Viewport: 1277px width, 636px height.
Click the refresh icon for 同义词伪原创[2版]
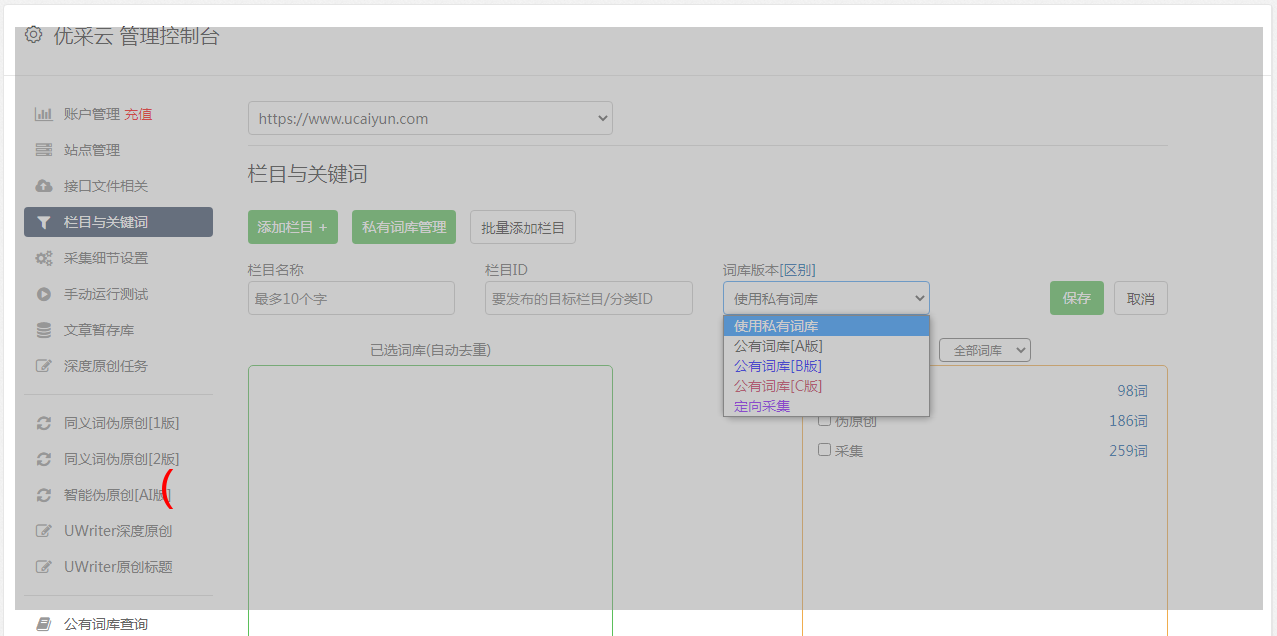43,459
